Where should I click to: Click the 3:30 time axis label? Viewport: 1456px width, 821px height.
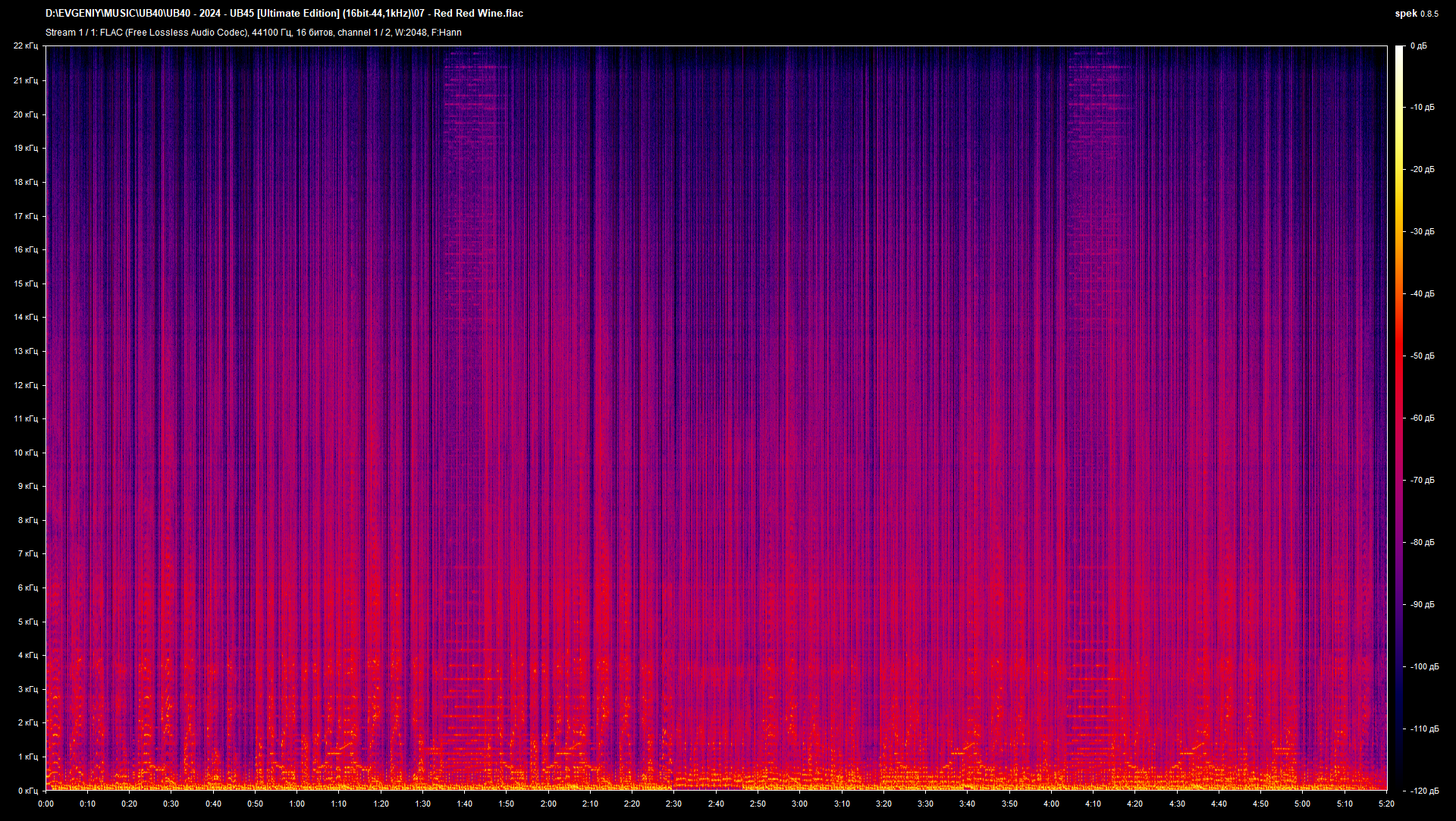(x=926, y=804)
